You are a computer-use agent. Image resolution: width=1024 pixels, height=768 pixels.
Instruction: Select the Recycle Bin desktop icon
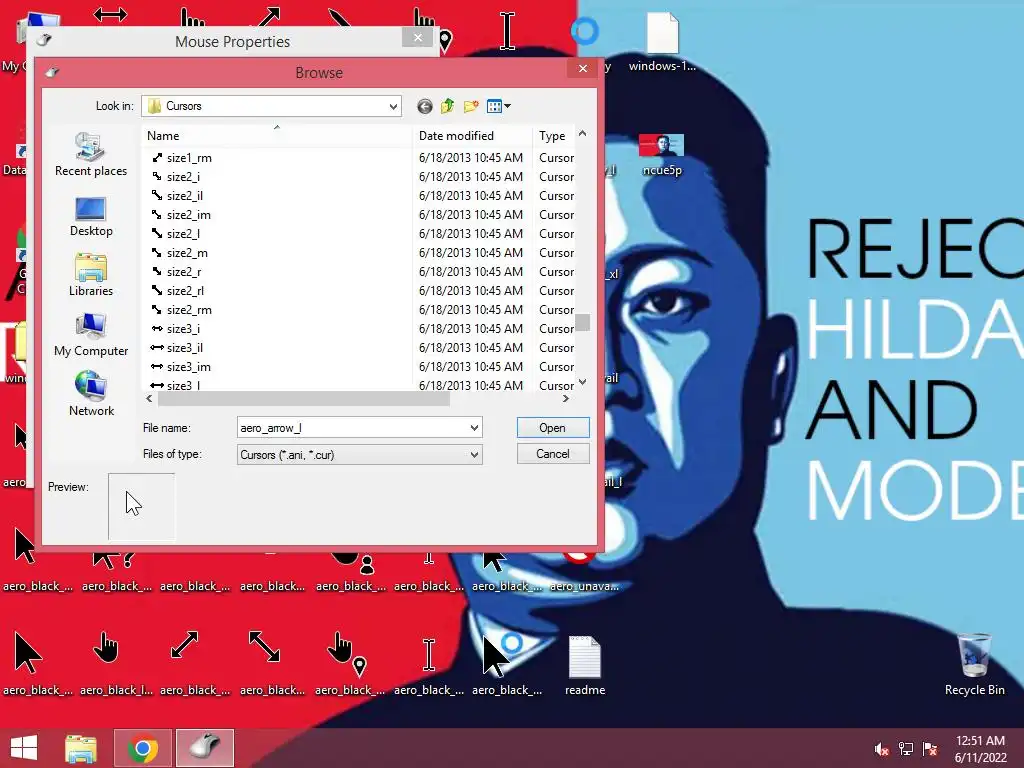974,664
